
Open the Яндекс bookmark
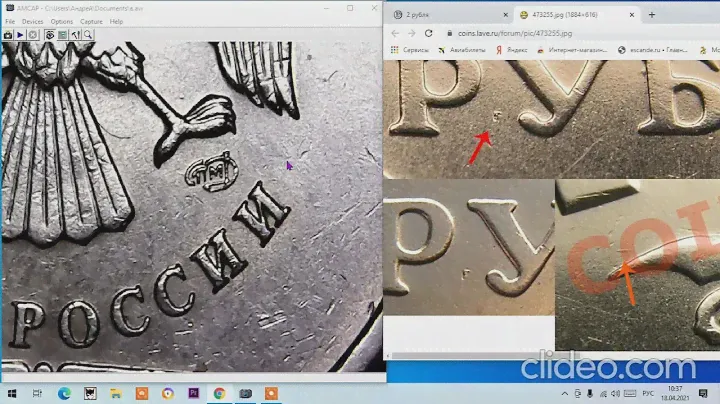tap(511, 49)
